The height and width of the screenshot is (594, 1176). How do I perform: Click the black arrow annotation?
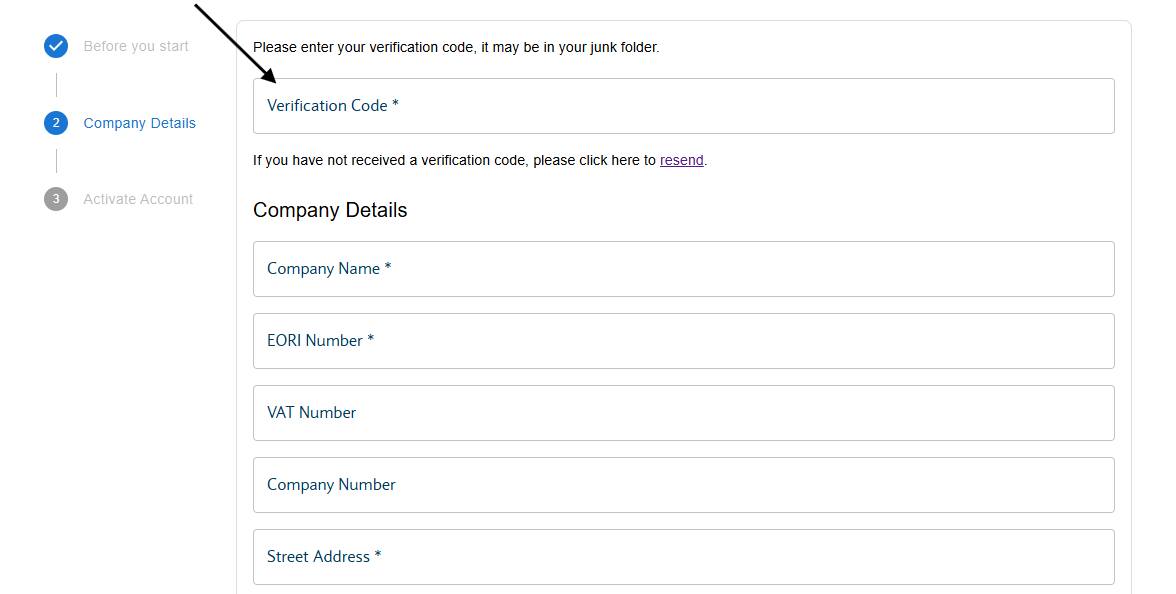tap(236, 44)
